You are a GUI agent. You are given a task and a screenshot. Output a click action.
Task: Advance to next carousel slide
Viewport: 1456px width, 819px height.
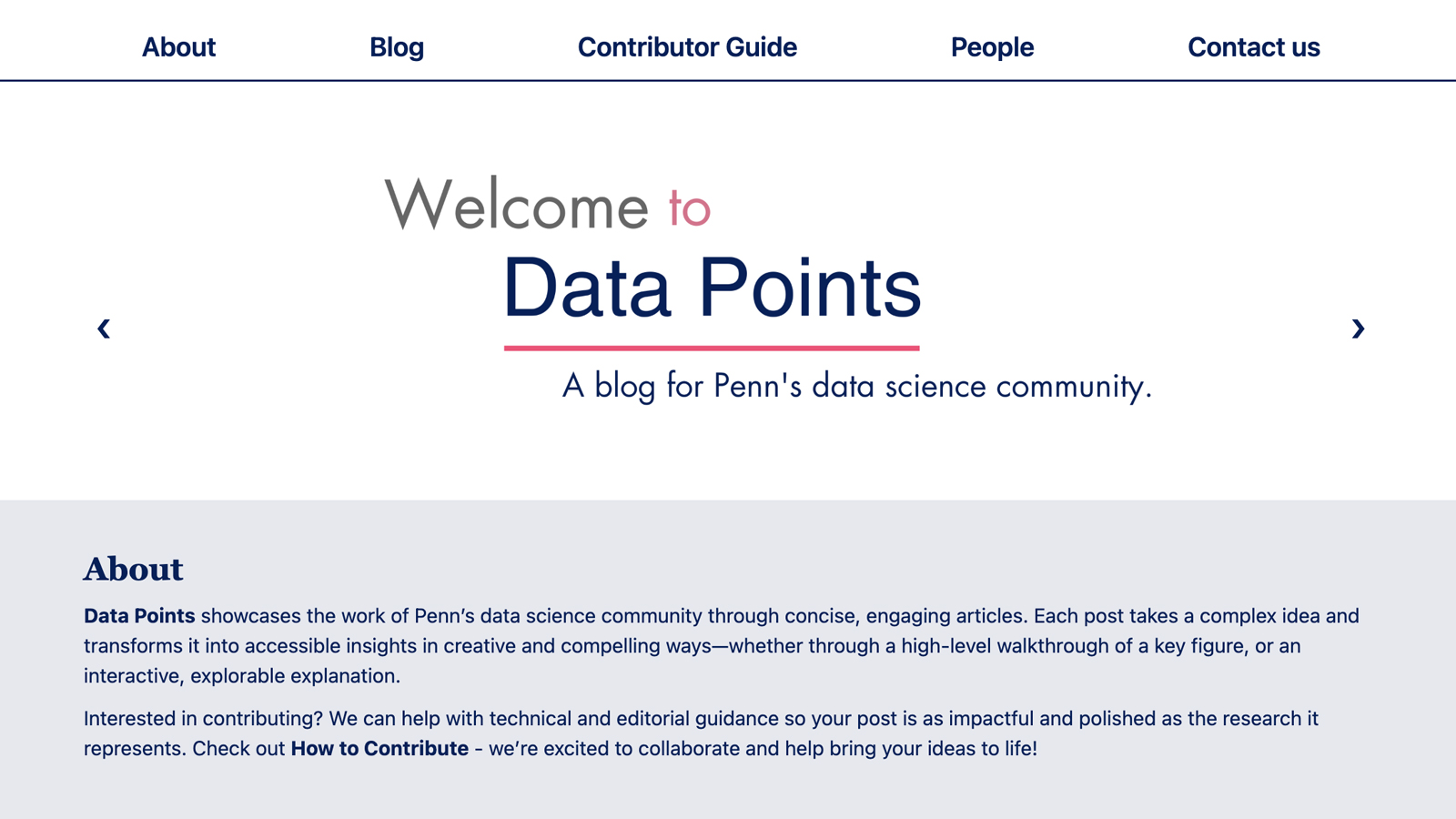click(1358, 329)
